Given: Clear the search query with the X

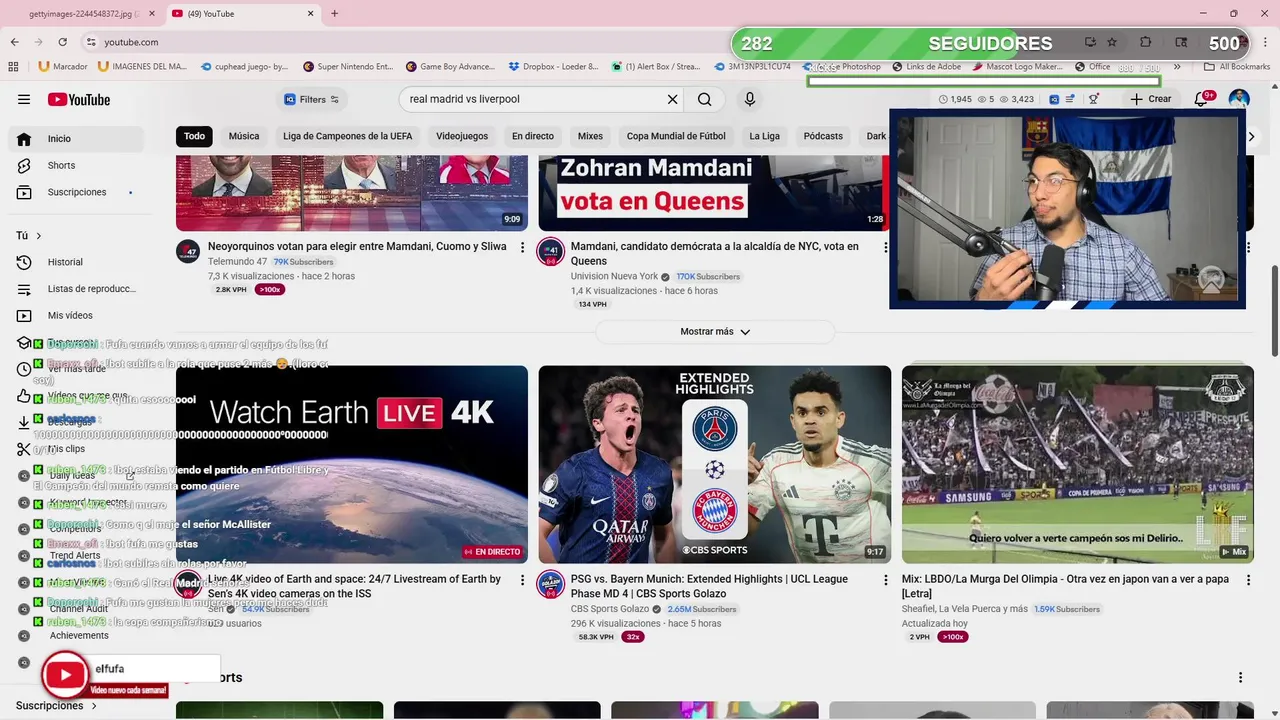Looking at the screenshot, I should coord(673,99).
